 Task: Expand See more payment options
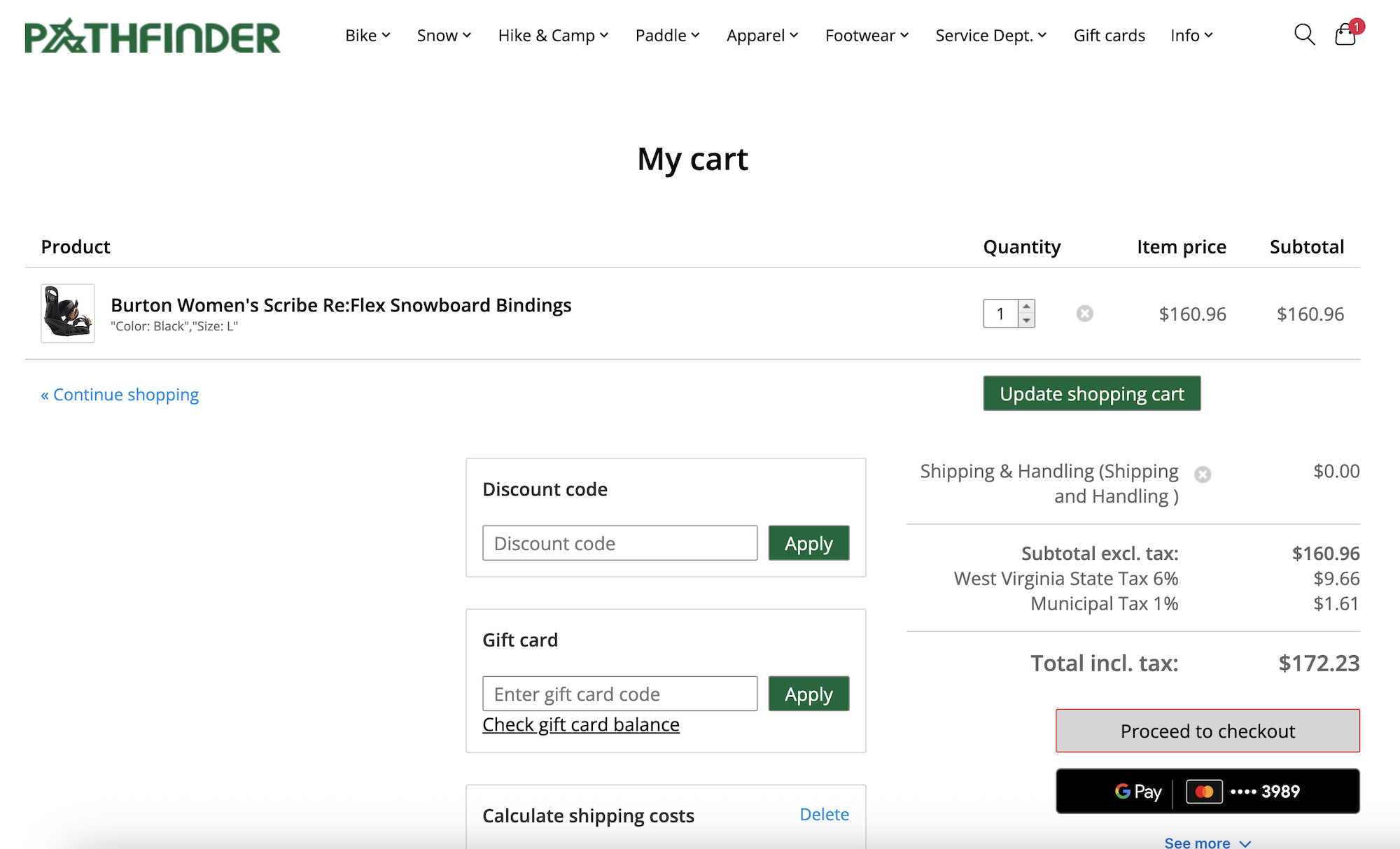pos(1207,842)
